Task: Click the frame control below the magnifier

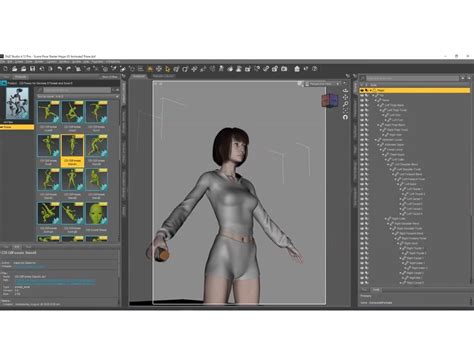Action: 345,110
